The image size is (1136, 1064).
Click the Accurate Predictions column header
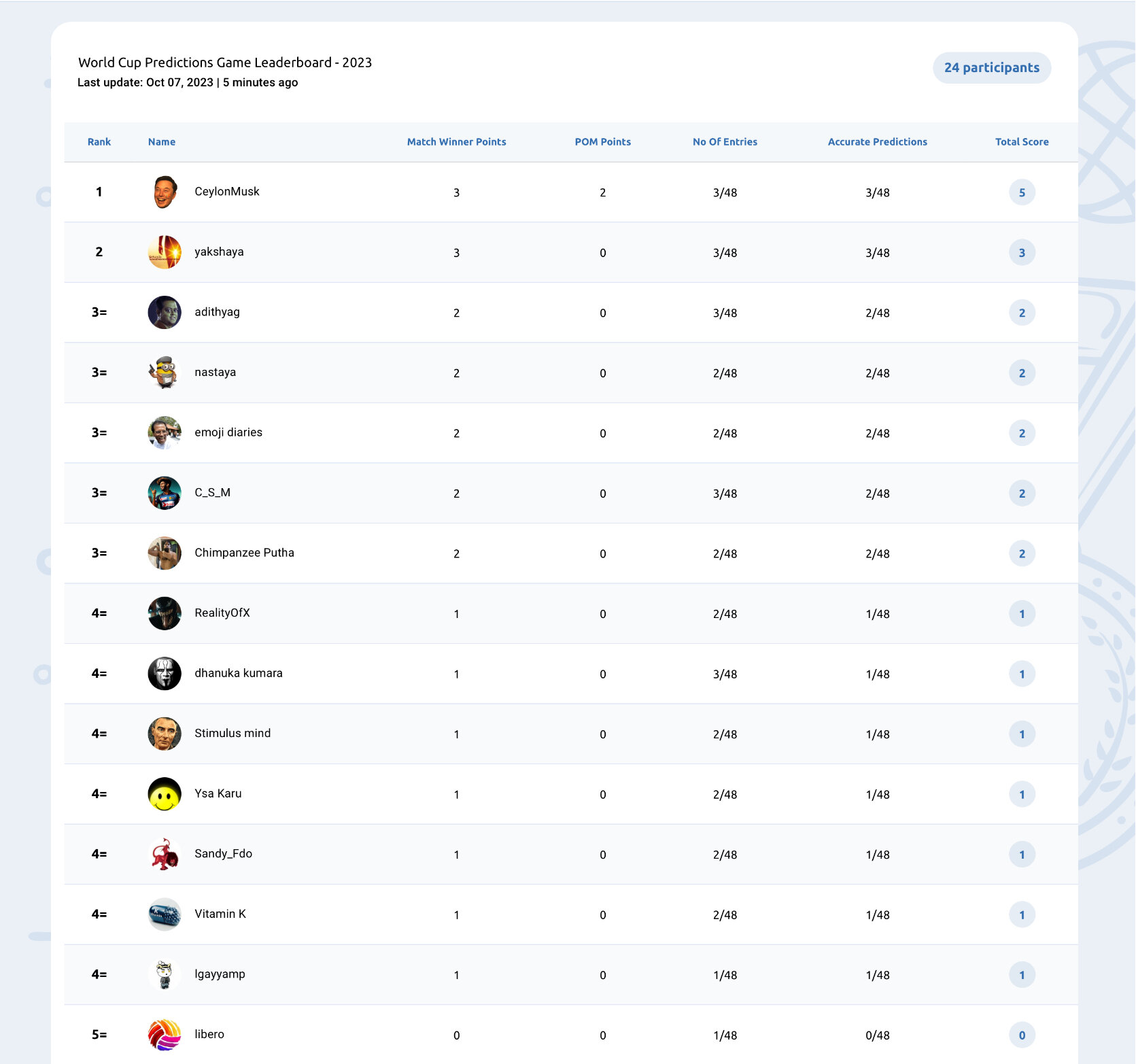point(878,142)
